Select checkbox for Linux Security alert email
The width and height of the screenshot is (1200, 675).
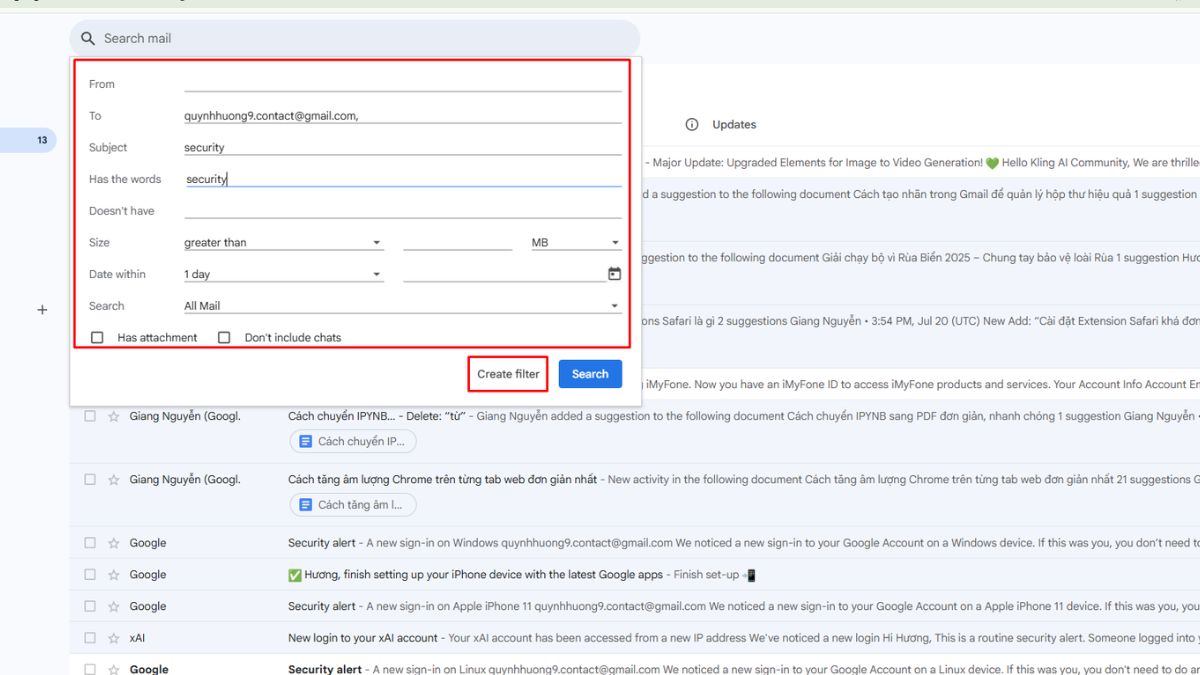click(x=90, y=669)
